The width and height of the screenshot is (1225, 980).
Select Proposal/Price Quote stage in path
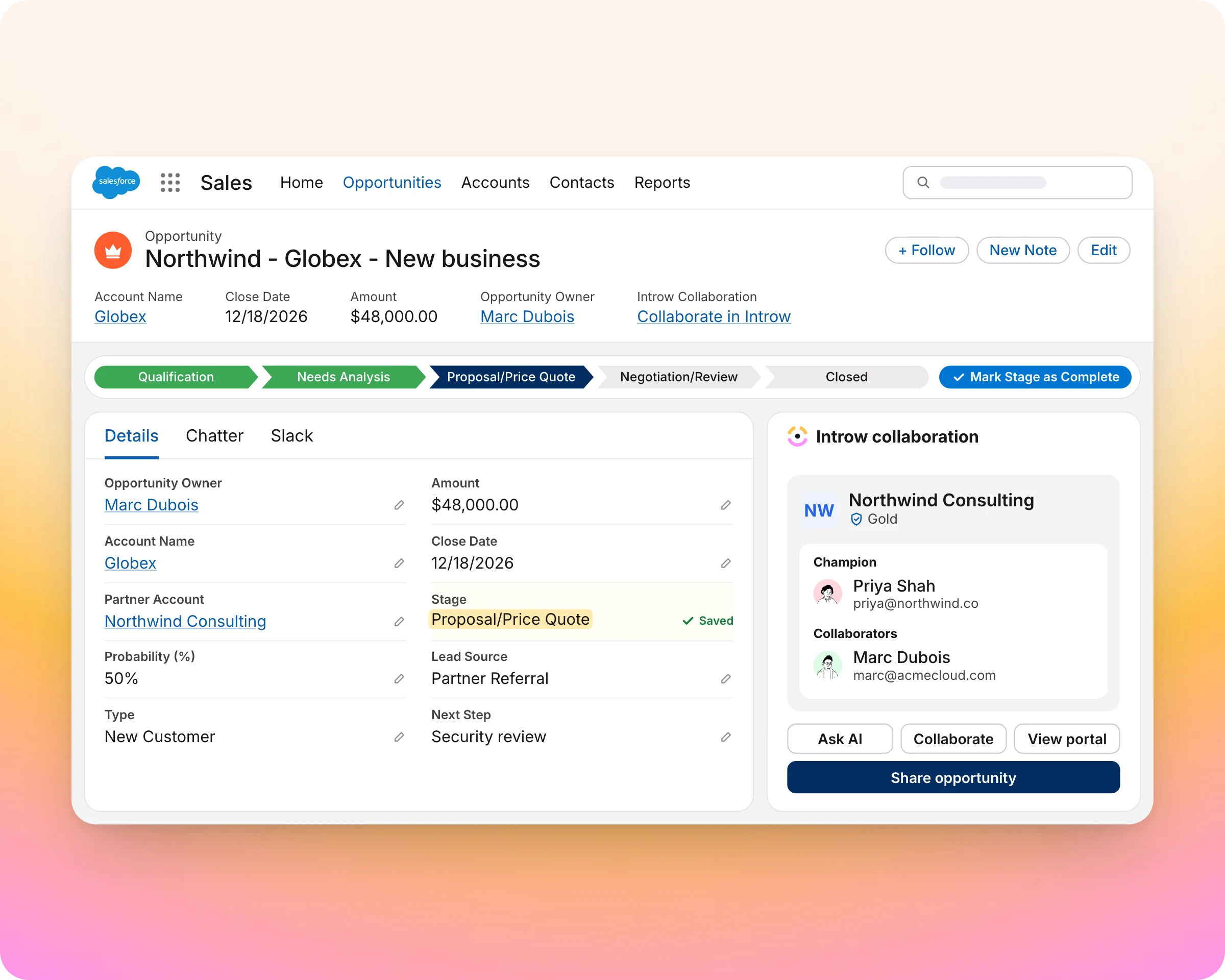pyautogui.click(x=511, y=377)
